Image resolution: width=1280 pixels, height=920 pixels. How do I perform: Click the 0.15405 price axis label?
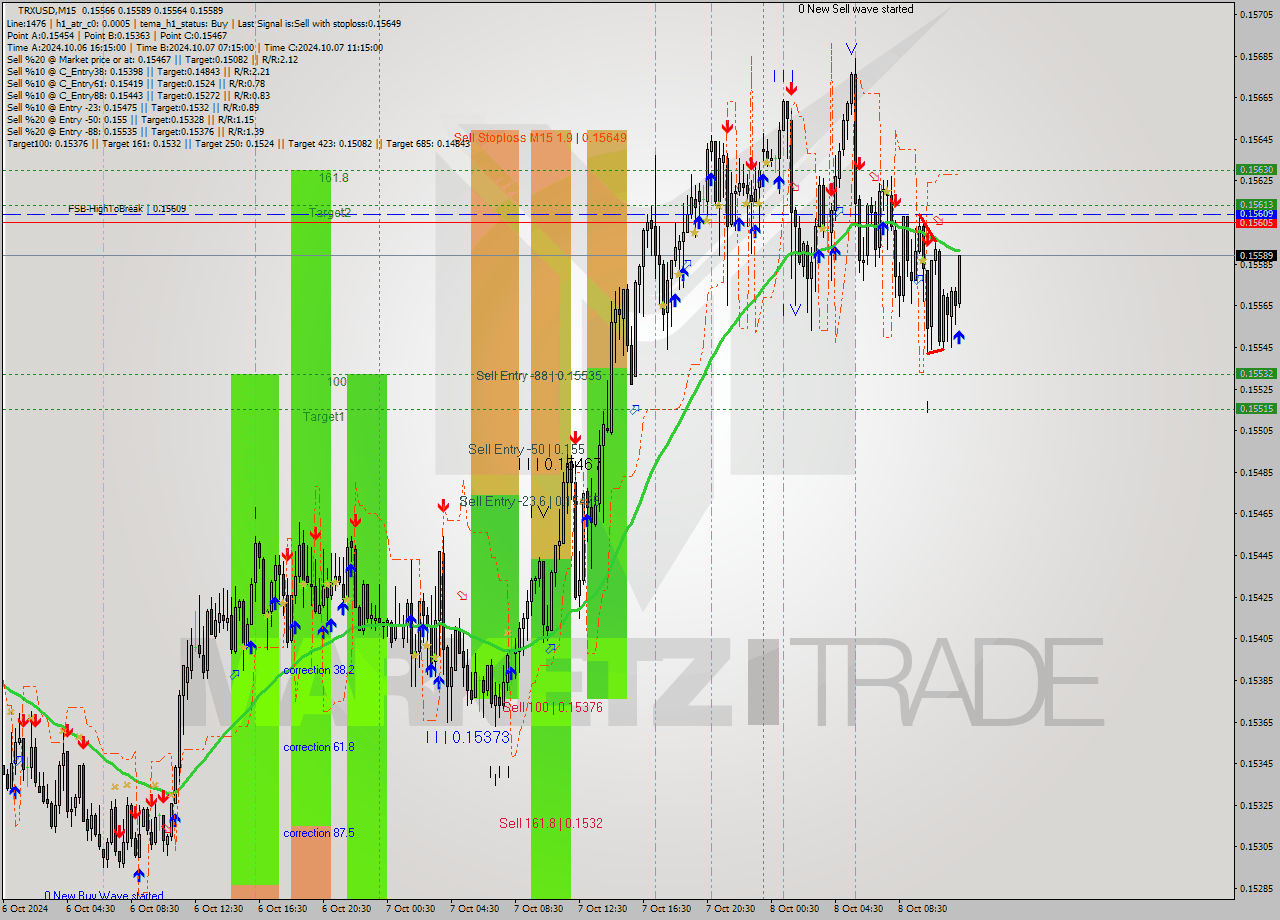pos(1256,638)
